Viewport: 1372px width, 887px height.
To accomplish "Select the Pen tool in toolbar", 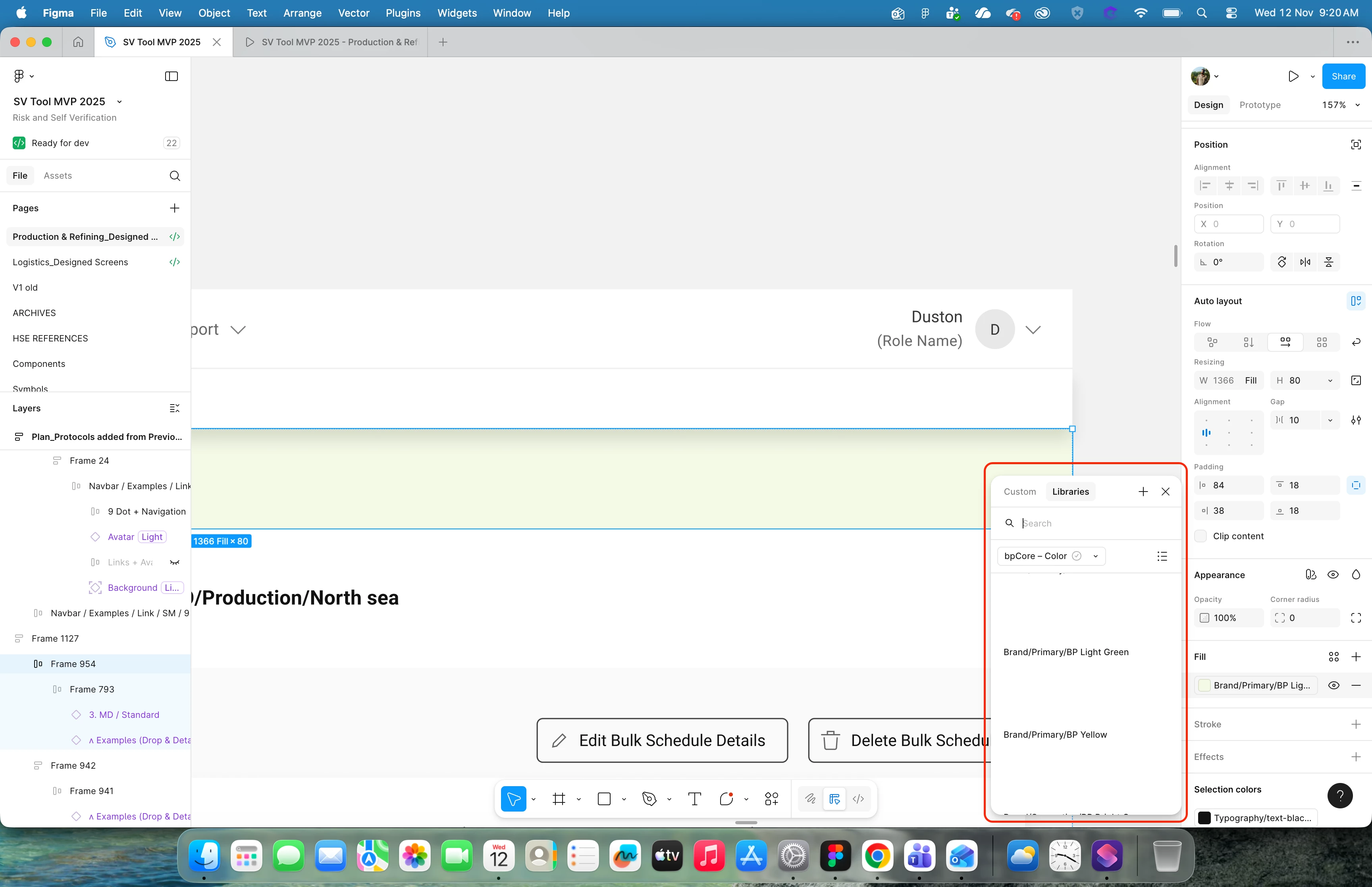I will 649,799.
